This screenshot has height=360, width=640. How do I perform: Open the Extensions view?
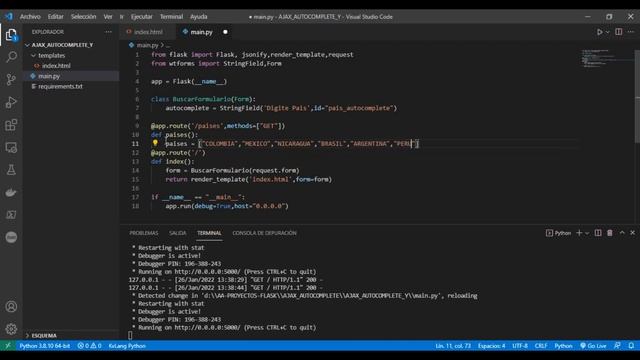point(11,125)
